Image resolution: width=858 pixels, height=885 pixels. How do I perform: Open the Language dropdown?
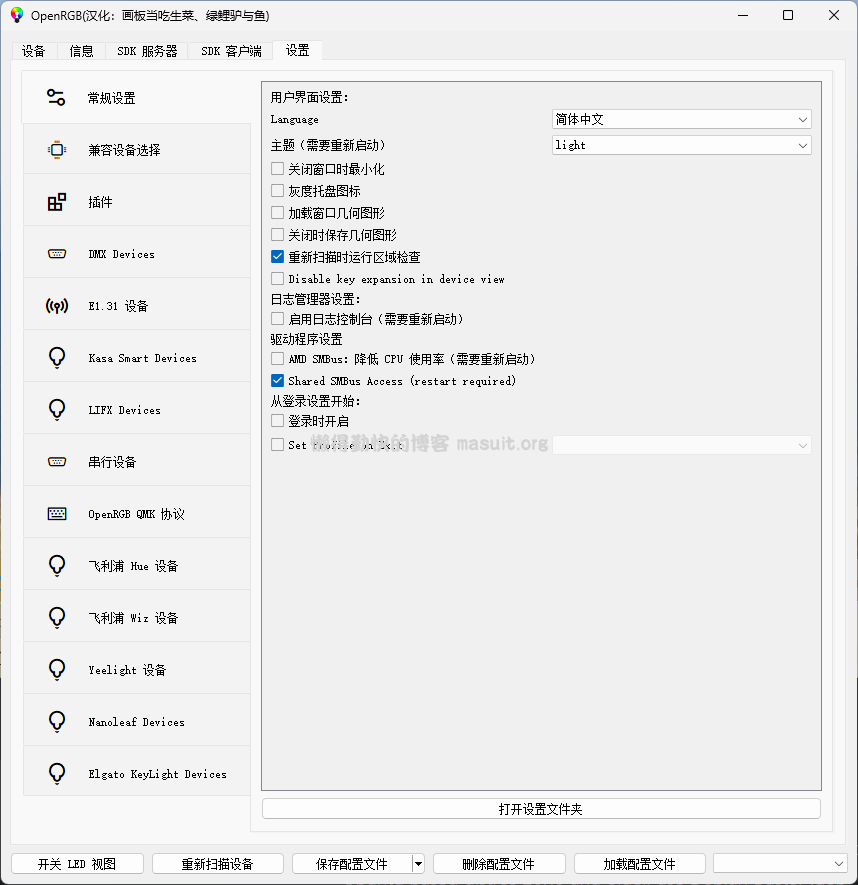coord(680,118)
